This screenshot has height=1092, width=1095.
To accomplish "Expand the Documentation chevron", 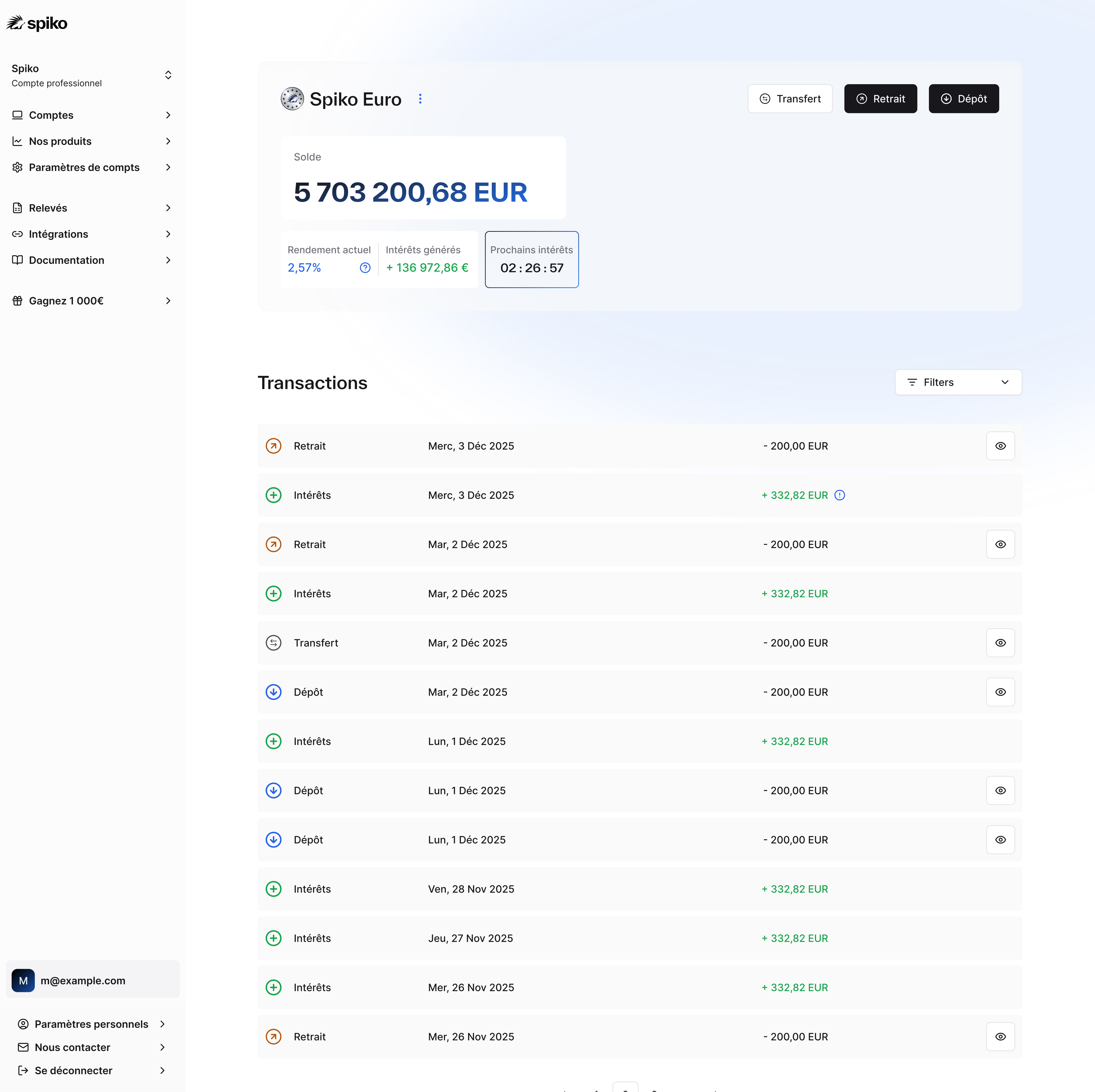I will tap(168, 260).
